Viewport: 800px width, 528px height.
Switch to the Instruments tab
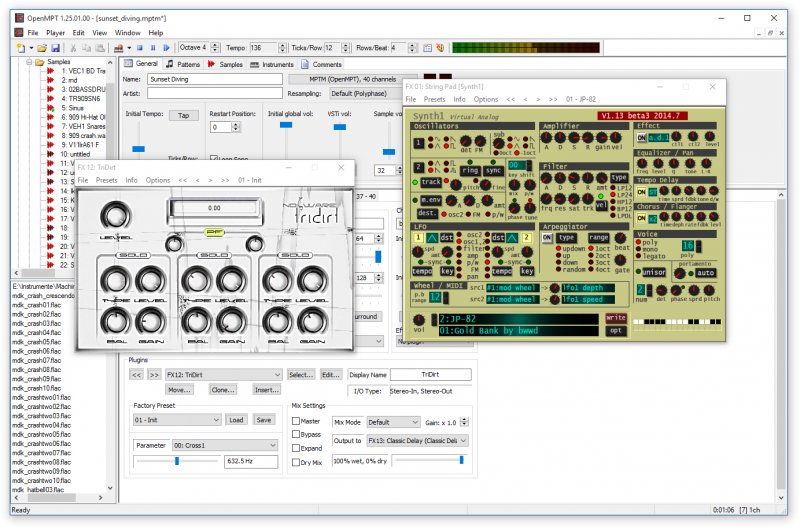[272, 64]
